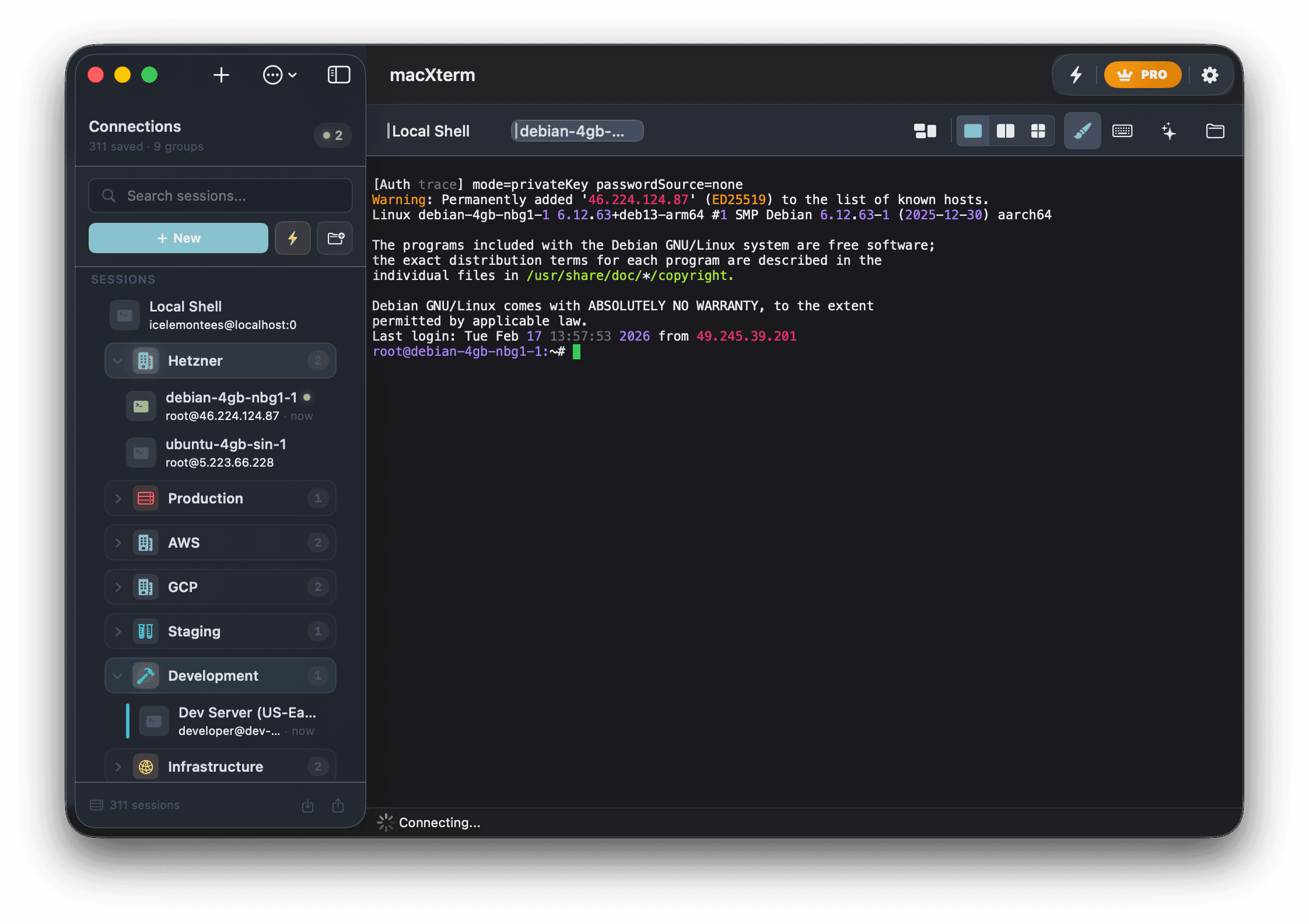The image size is (1309, 924).
Task: Open the file browser folder icon
Action: point(1215,131)
